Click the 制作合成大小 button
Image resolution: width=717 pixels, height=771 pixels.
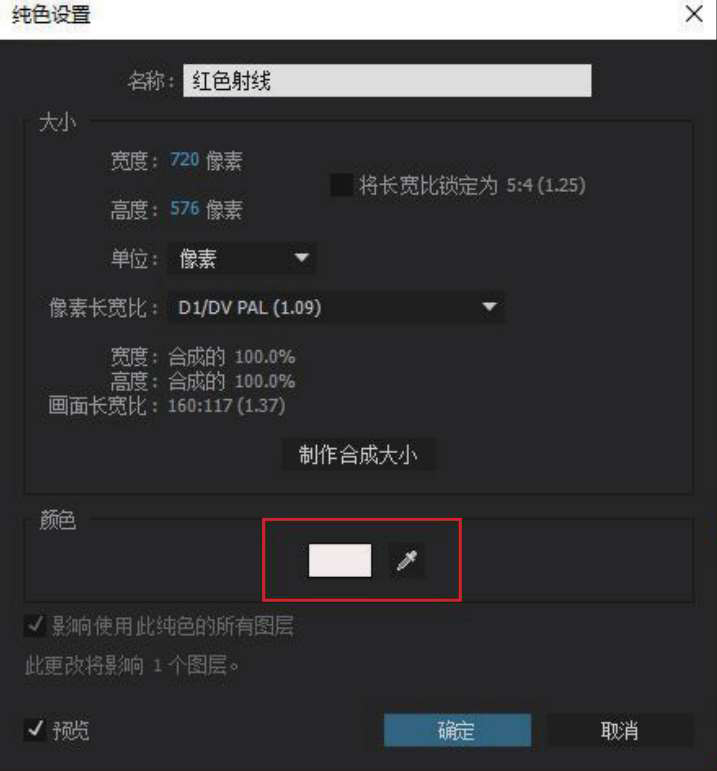click(358, 454)
